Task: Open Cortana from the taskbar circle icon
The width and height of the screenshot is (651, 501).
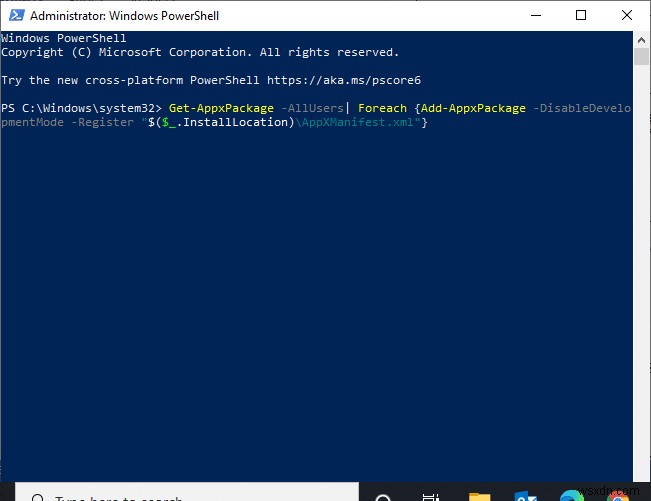Action: pos(383,497)
